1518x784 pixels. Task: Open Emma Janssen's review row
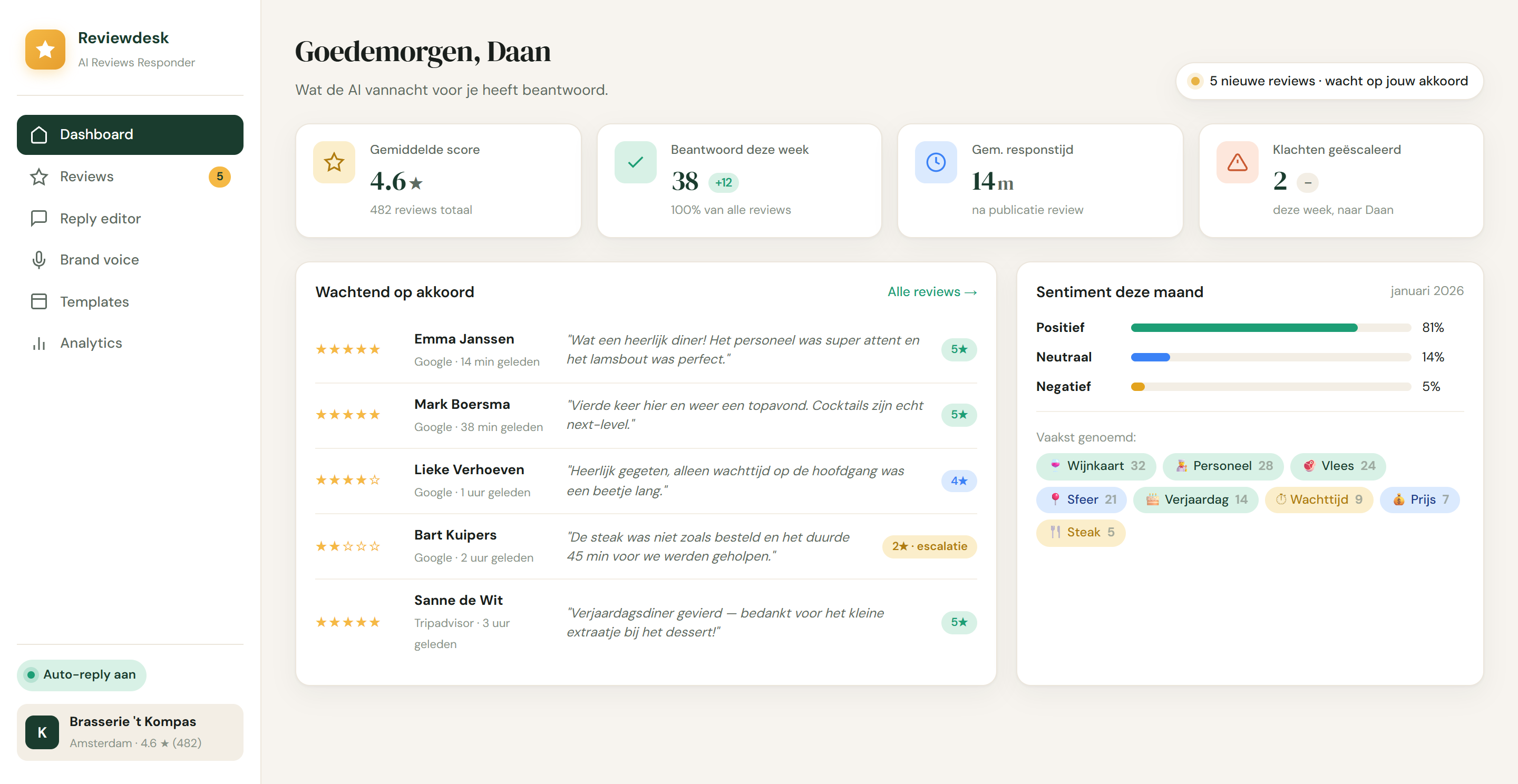(646, 350)
